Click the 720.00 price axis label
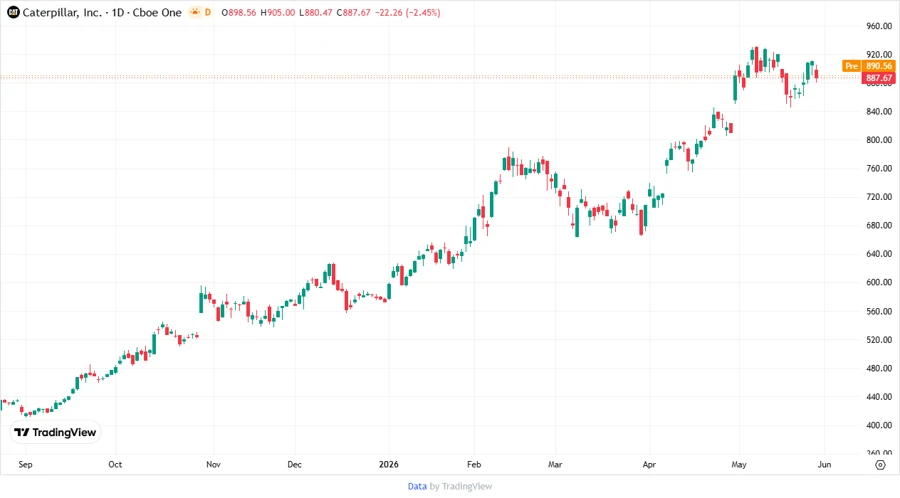 click(879, 197)
